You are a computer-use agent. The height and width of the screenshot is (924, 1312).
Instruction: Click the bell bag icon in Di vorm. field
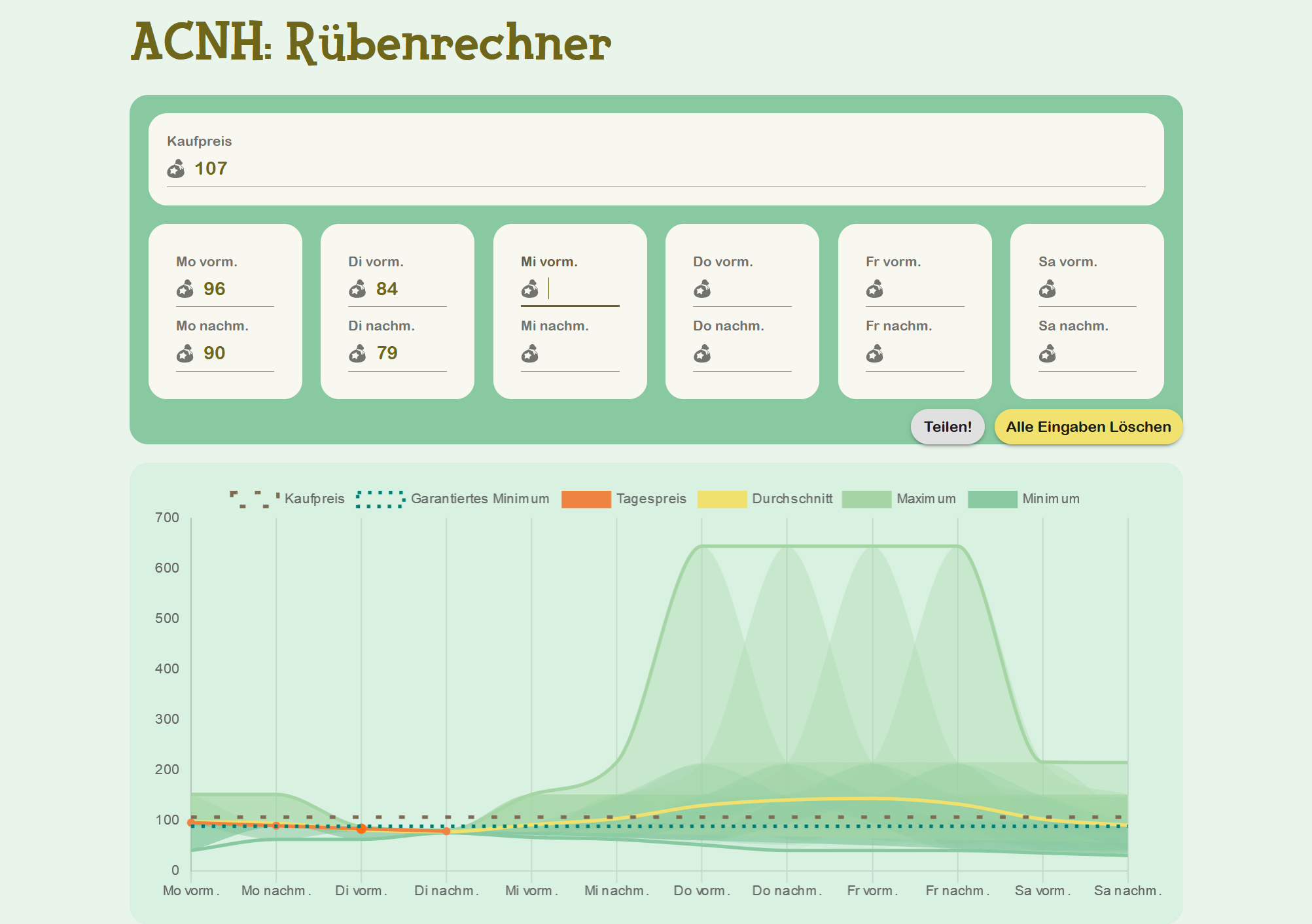357,289
